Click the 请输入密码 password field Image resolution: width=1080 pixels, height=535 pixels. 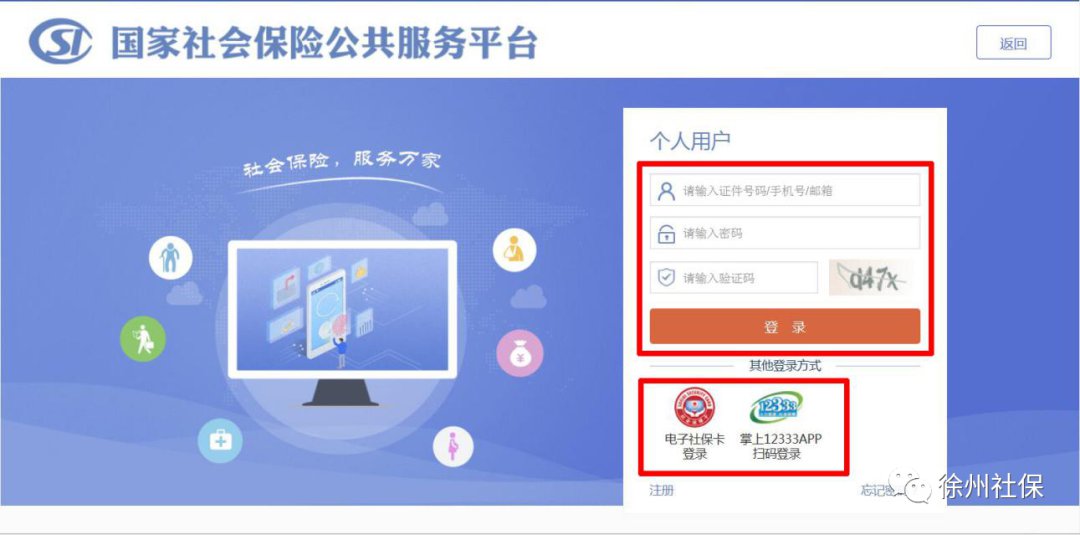(x=785, y=233)
